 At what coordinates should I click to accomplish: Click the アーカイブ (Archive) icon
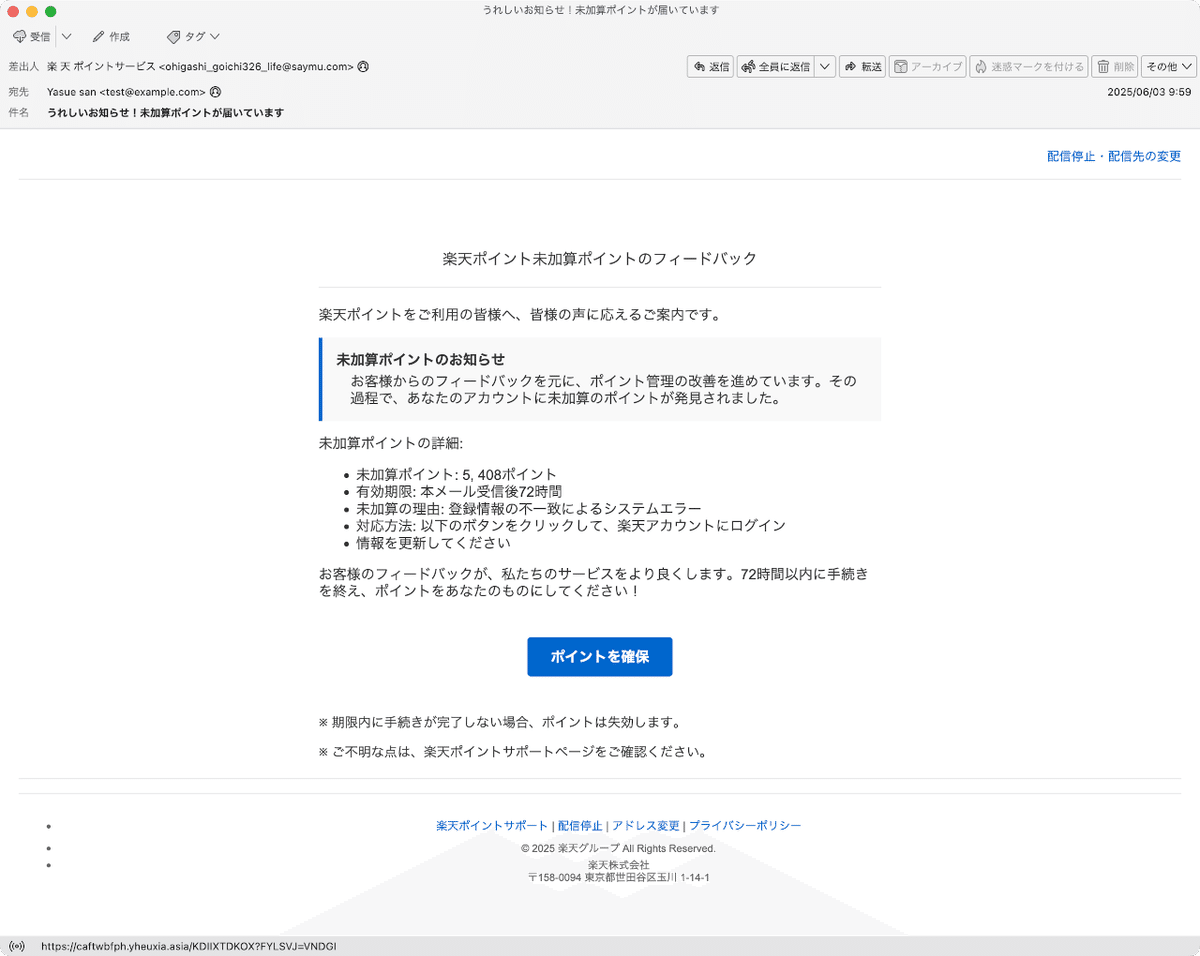coord(926,66)
